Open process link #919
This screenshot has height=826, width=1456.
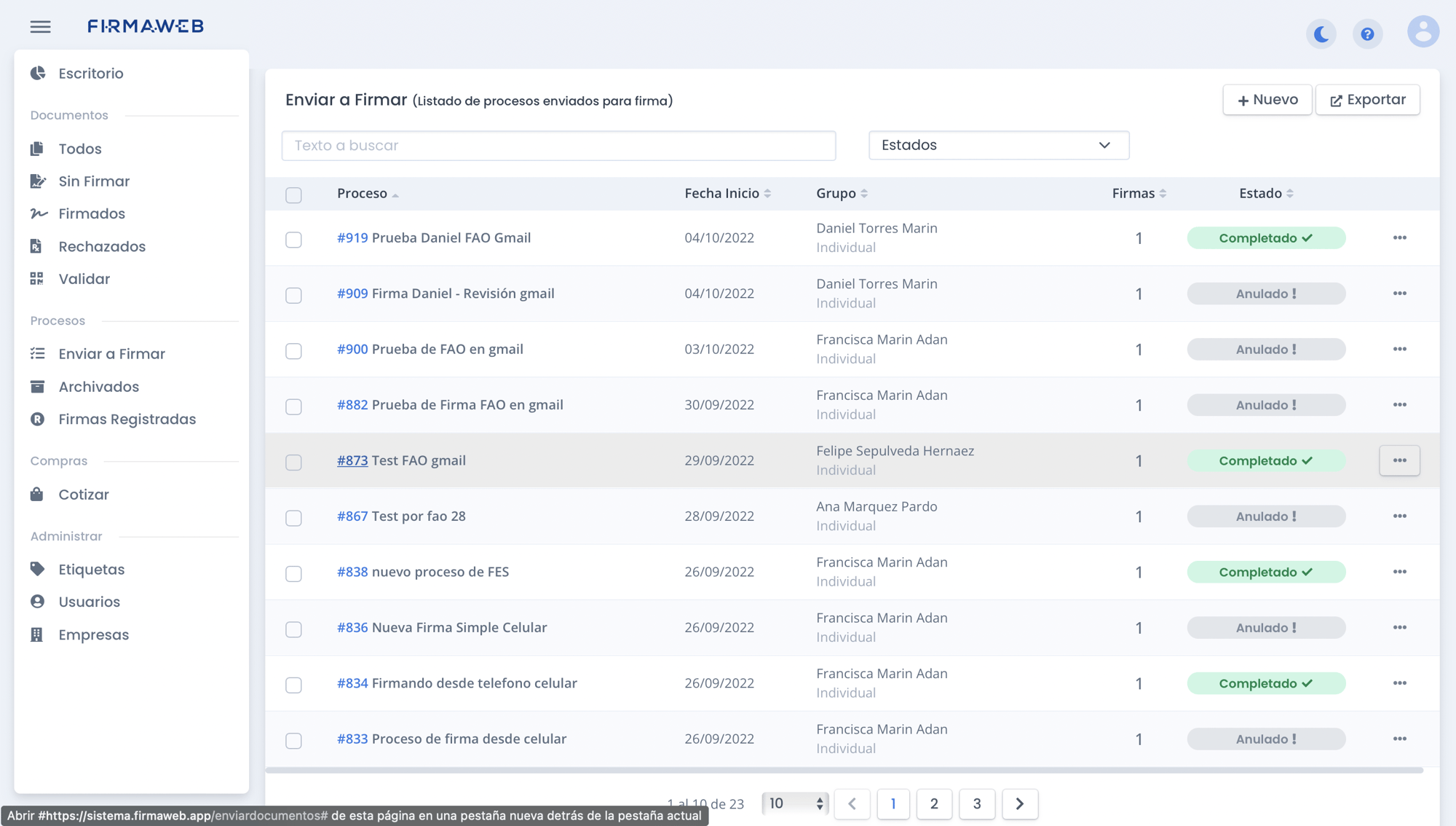352,237
